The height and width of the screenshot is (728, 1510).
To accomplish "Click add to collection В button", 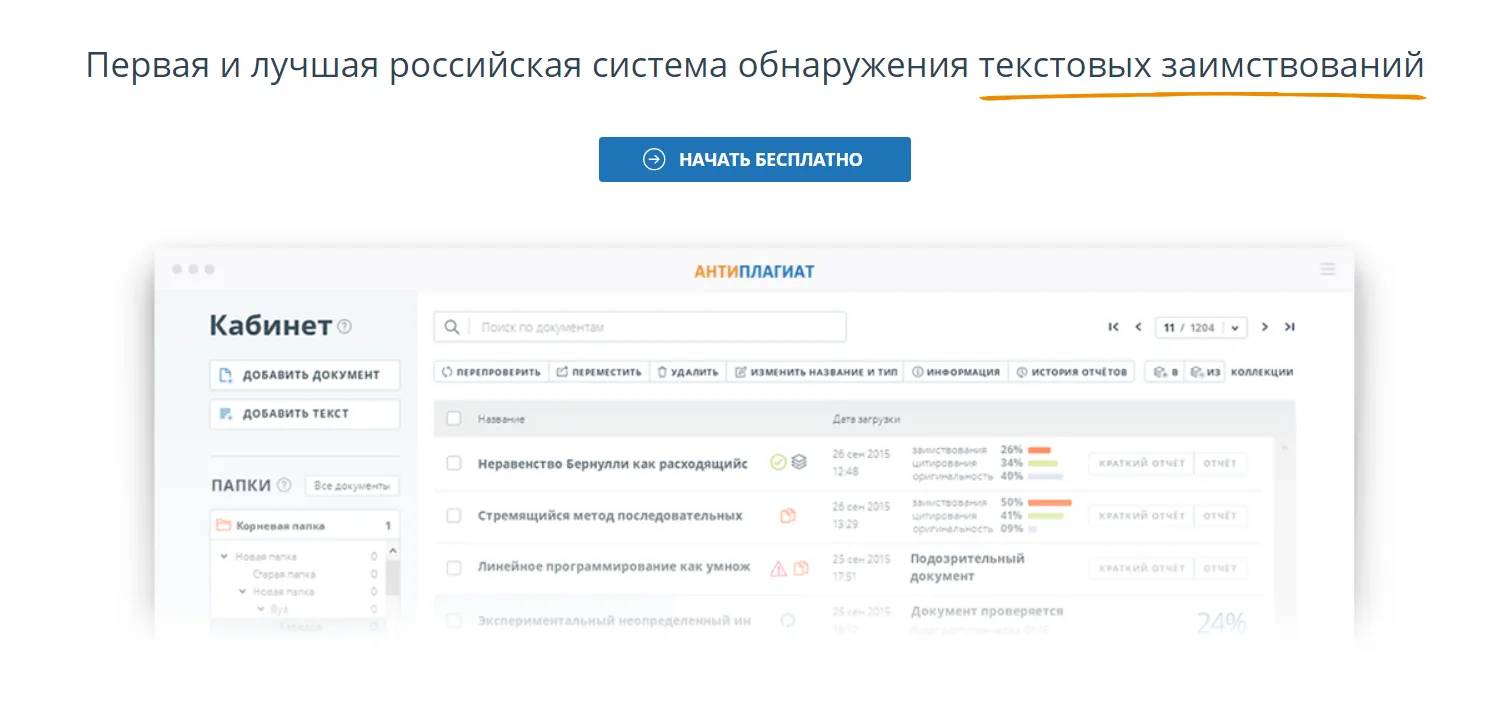I will pyautogui.click(x=1165, y=372).
